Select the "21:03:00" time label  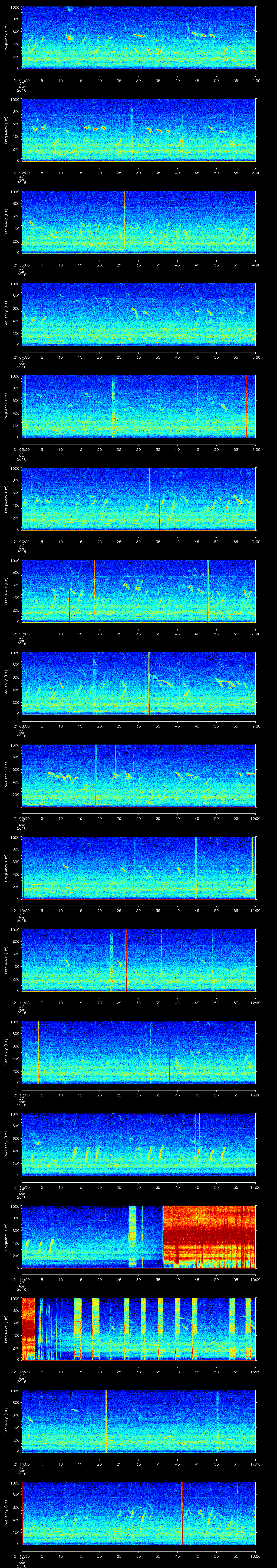click(x=21, y=264)
